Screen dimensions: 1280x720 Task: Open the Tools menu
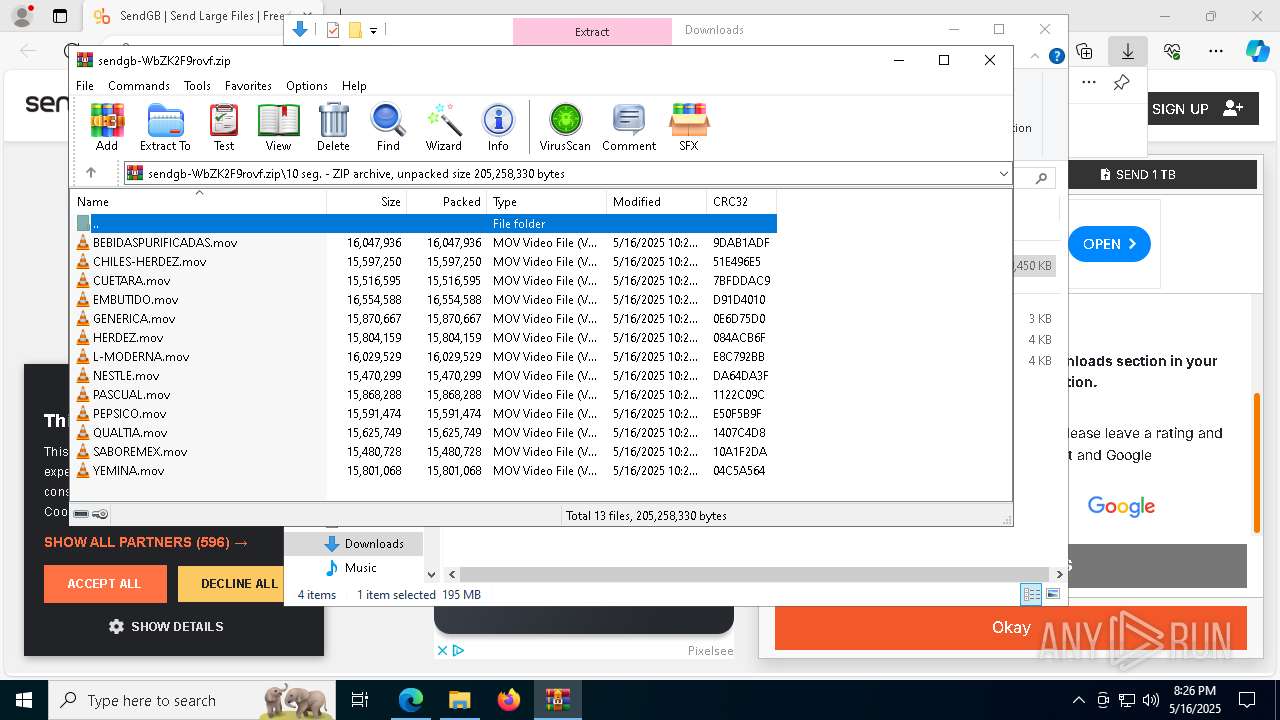click(x=197, y=86)
